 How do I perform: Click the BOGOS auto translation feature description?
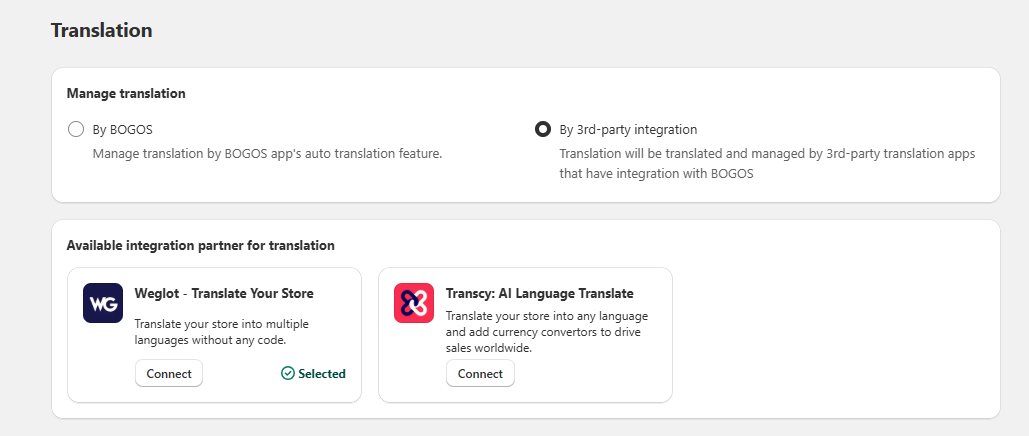pyautogui.click(x=267, y=154)
